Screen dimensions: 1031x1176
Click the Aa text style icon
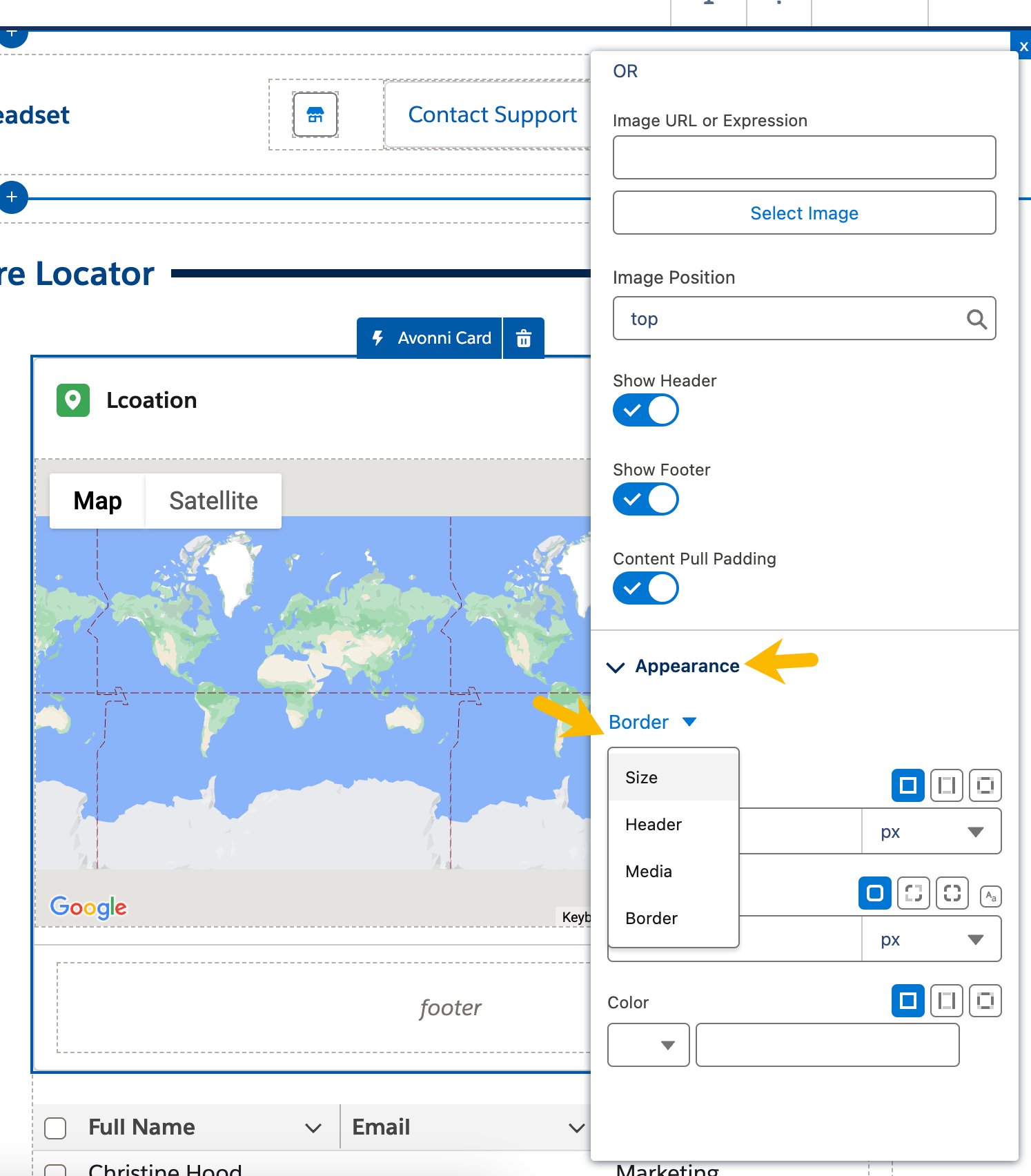[990, 896]
